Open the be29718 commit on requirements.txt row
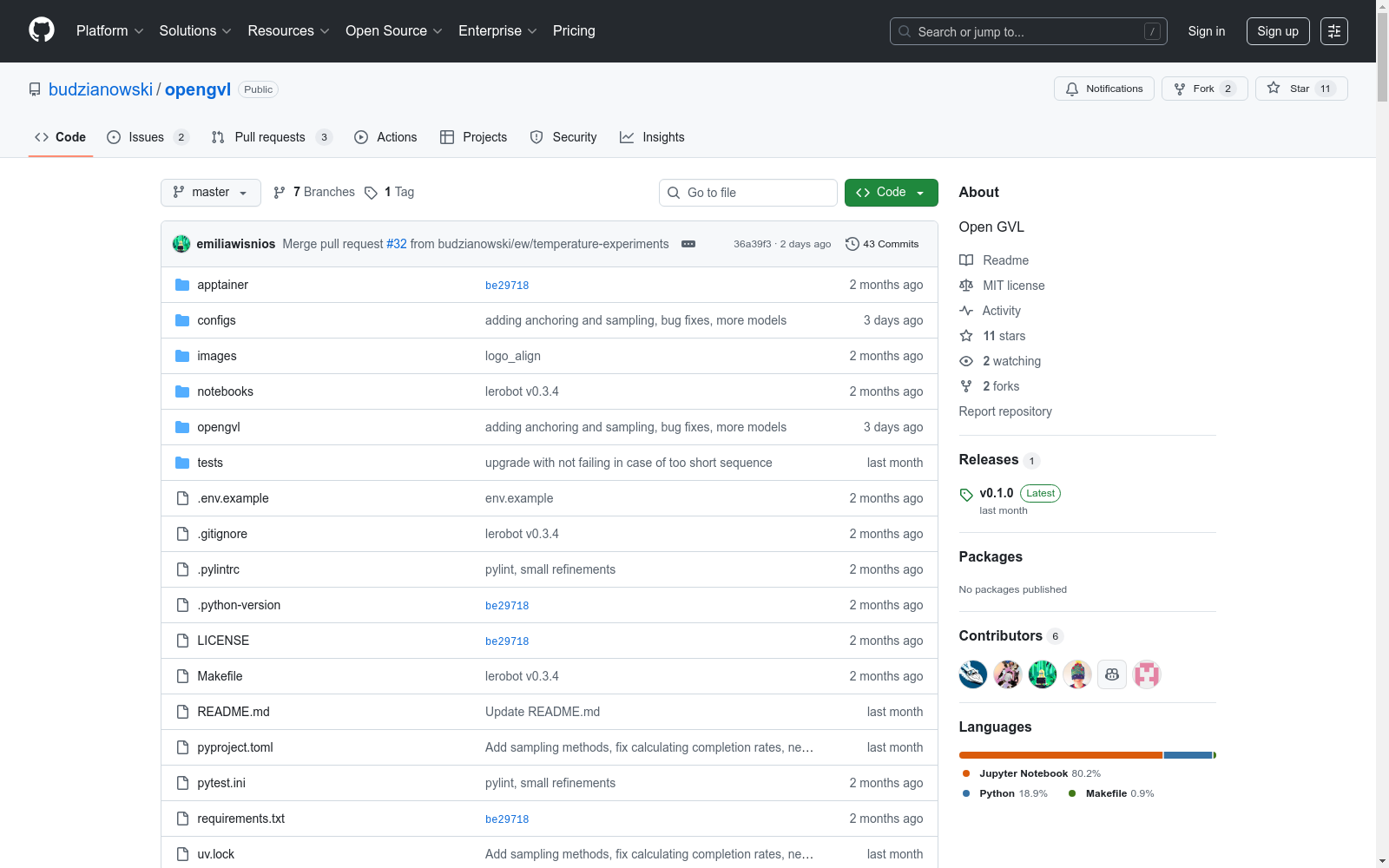The image size is (1389, 868). point(507,819)
